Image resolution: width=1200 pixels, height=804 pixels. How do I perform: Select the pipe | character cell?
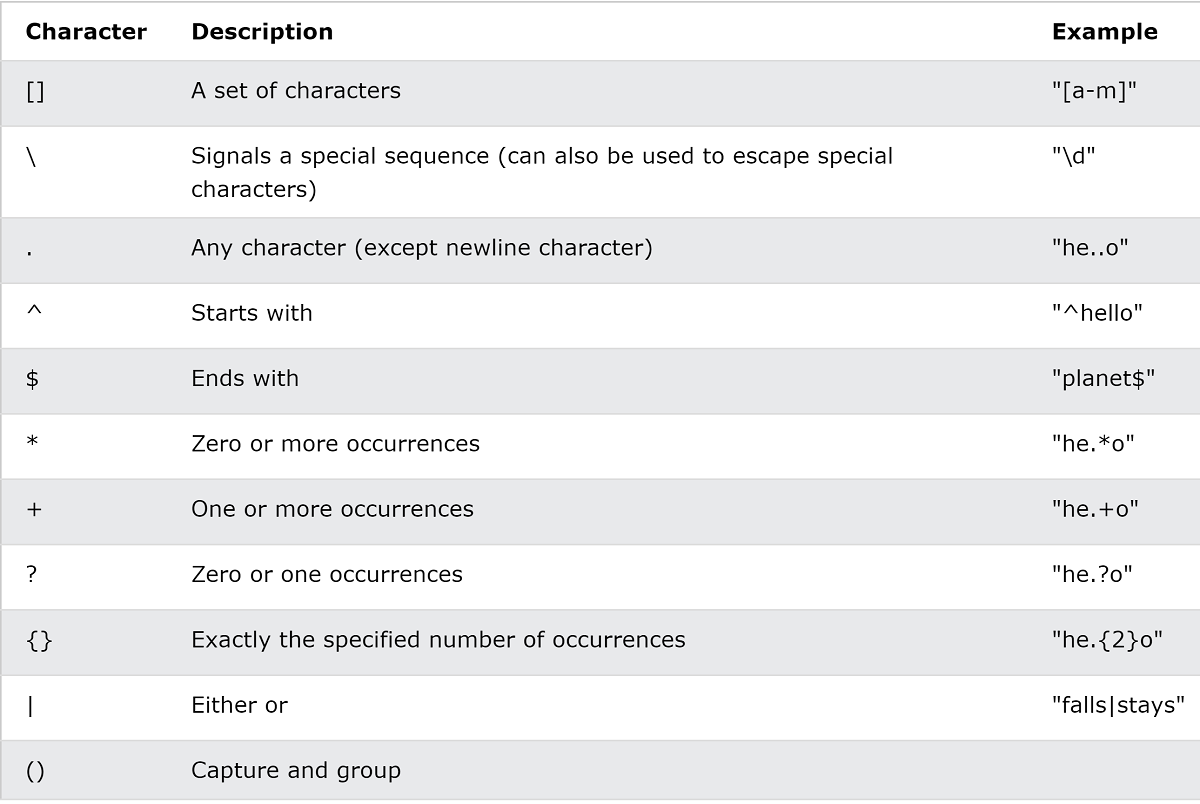click(x=30, y=706)
